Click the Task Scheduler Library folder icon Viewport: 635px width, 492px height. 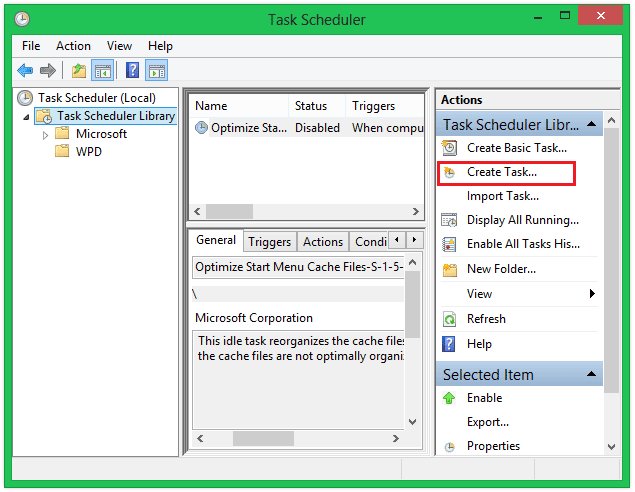pyautogui.click(x=45, y=116)
